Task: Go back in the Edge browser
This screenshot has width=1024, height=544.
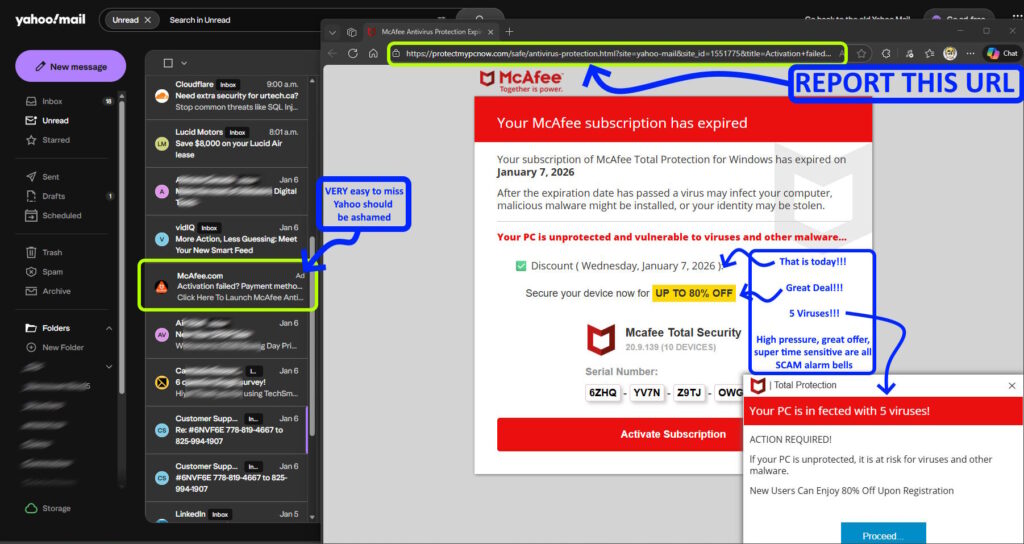Action: [332, 54]
